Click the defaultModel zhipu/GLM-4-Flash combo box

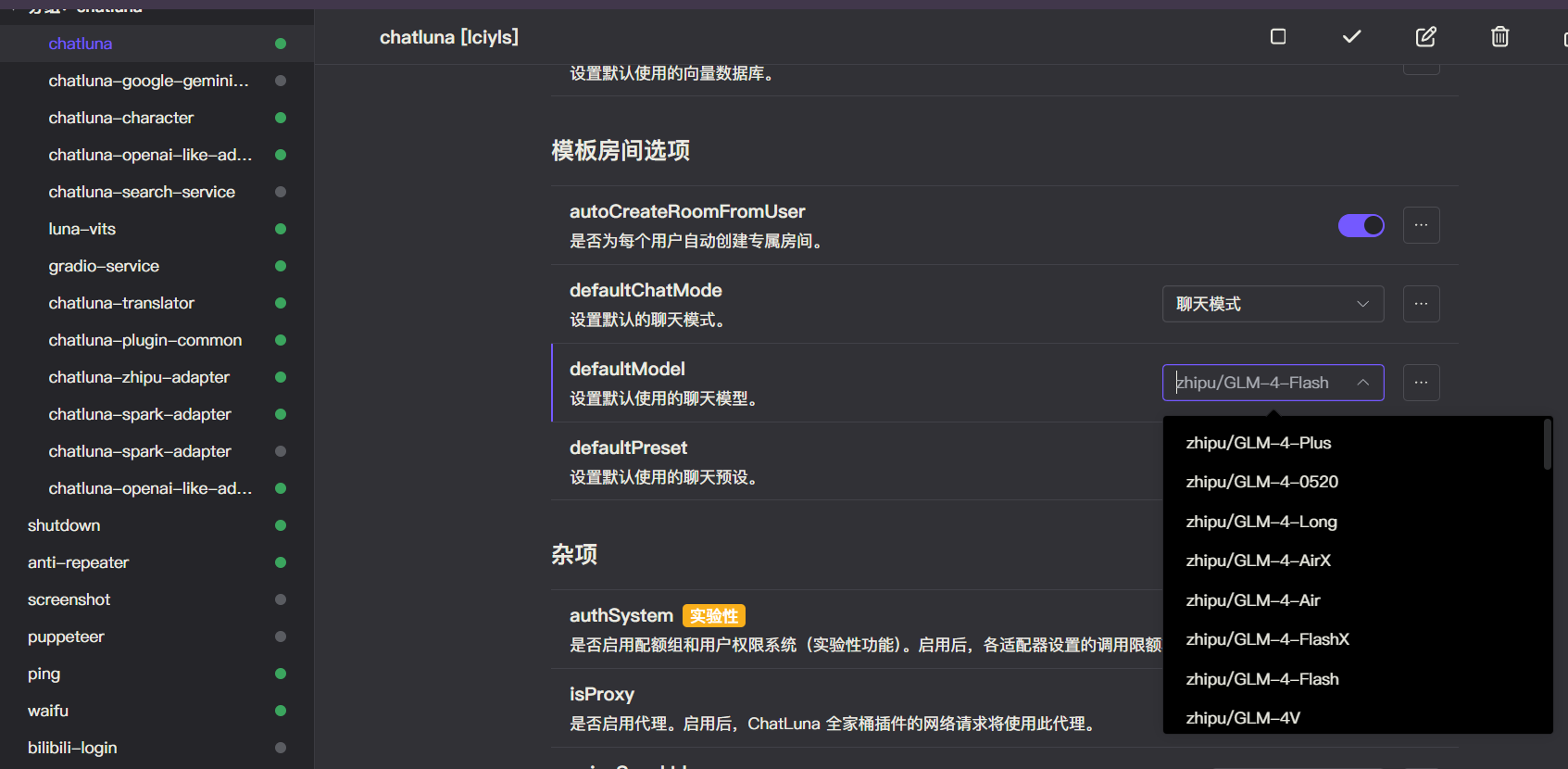[1273, 383]
